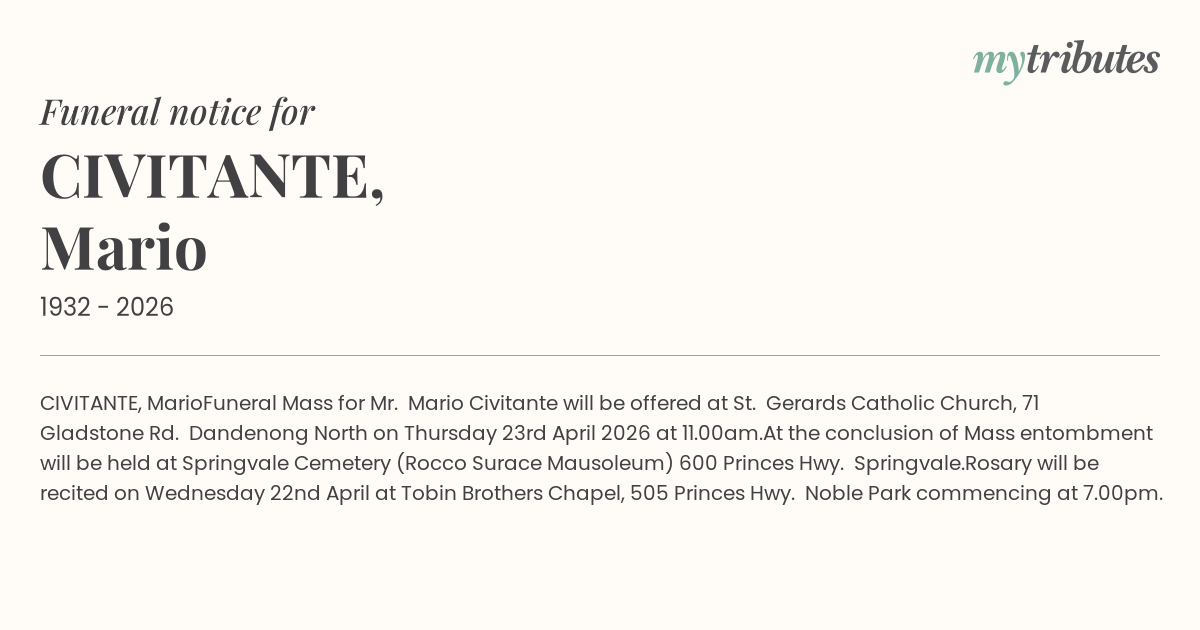Click the 1932 - 2026 date range
1200x630 pixels.
[x=107, y=307]
